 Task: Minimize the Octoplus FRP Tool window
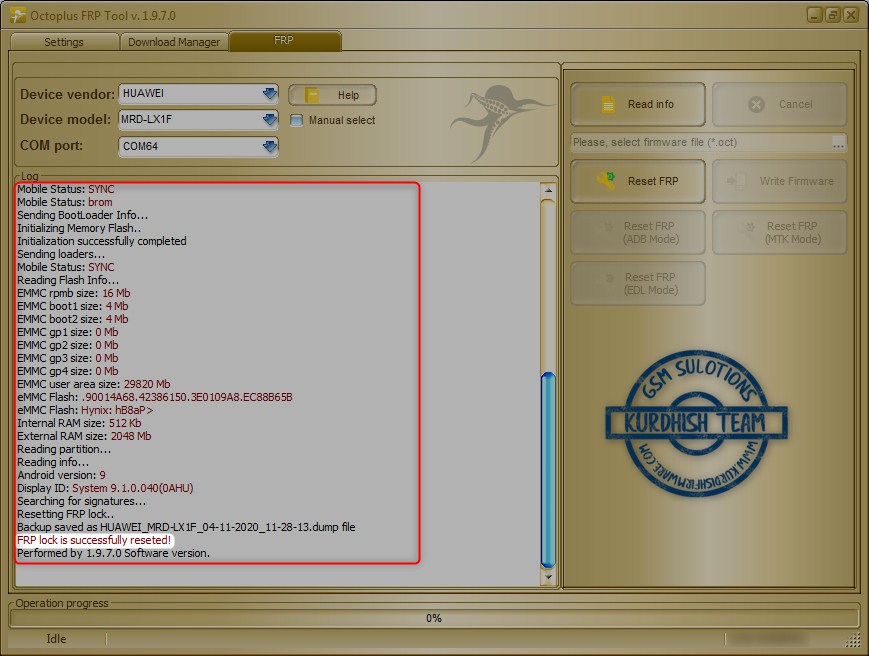814,15
